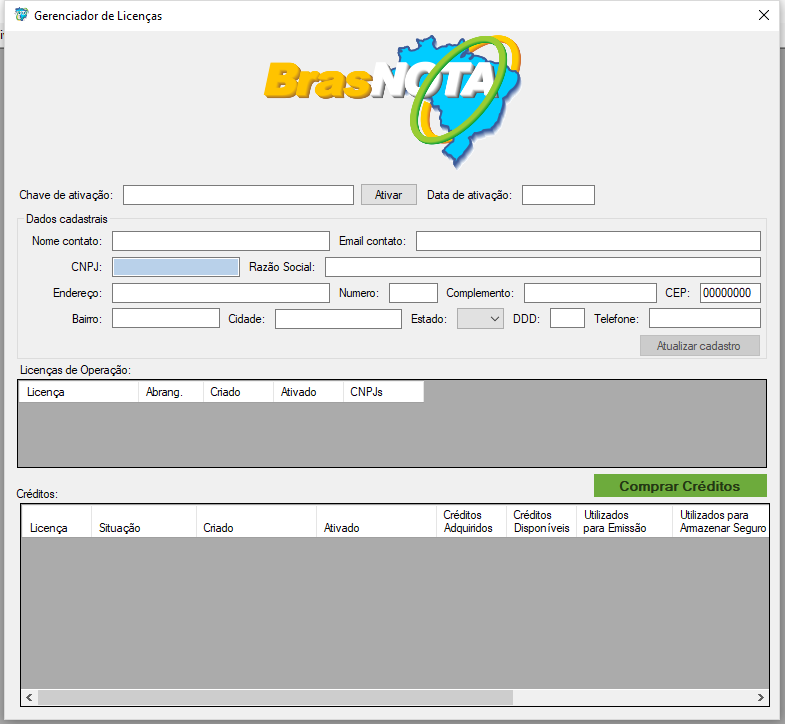Click the BrasNOTA logo image

(393, 101)
